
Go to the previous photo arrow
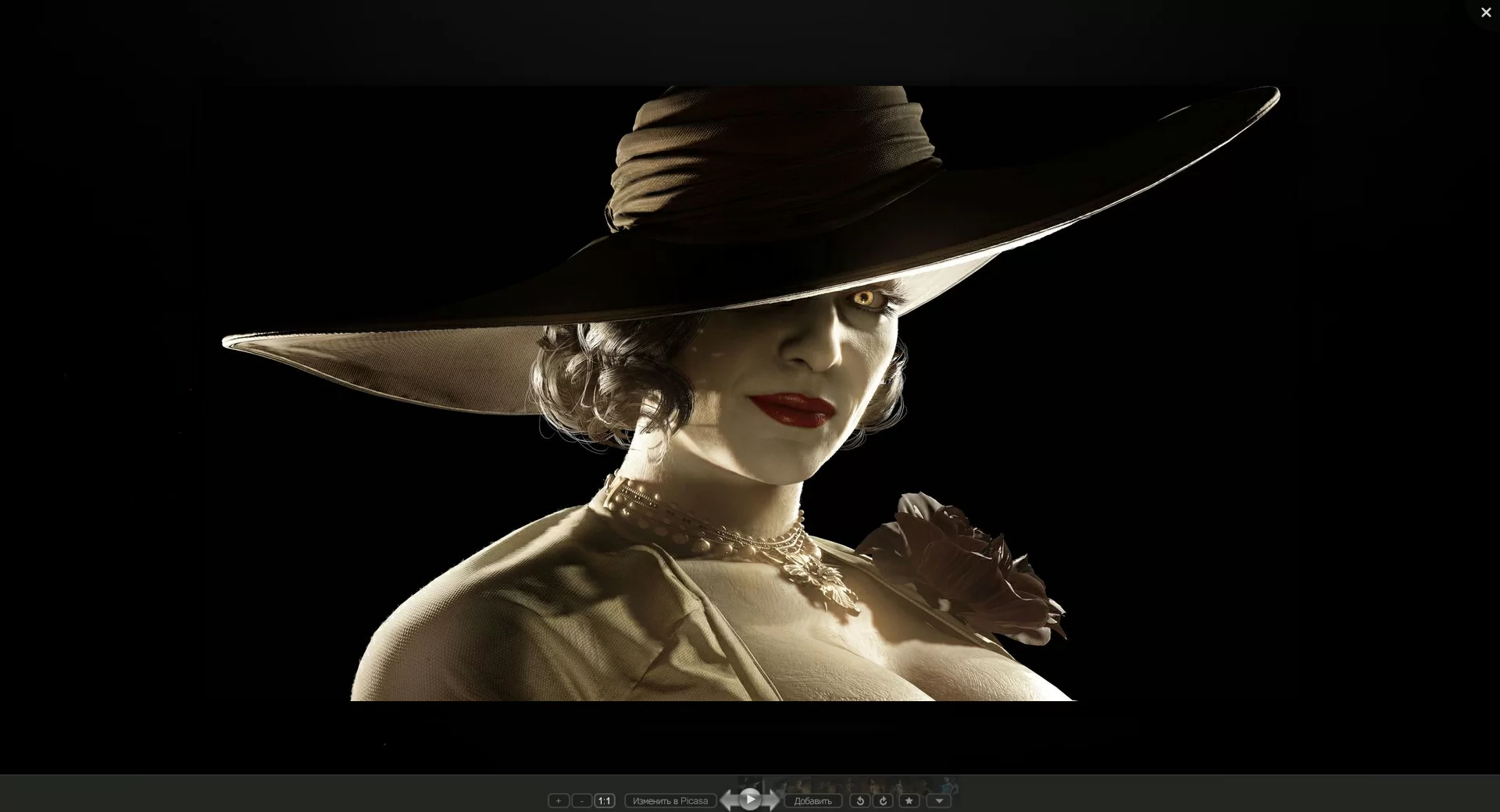click(x=728, y=800)
